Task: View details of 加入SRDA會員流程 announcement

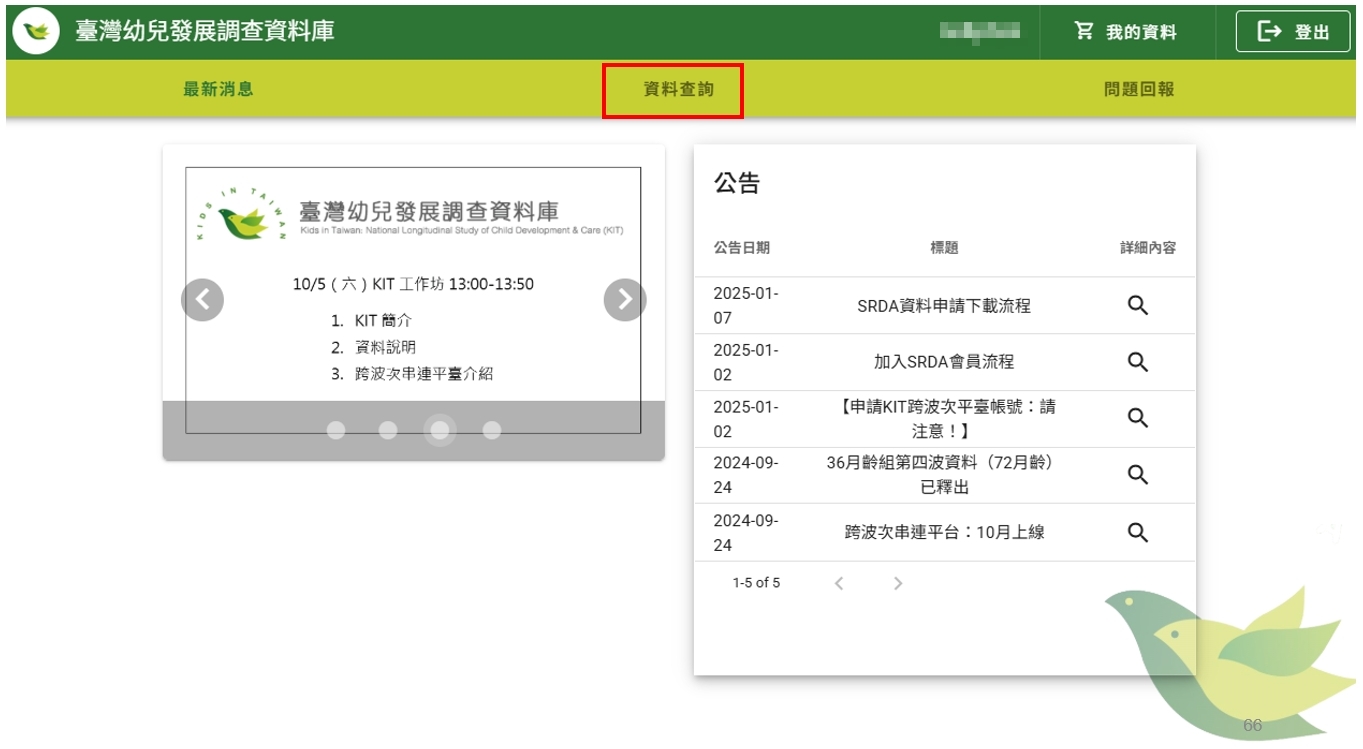Action: click(1137, 362)
